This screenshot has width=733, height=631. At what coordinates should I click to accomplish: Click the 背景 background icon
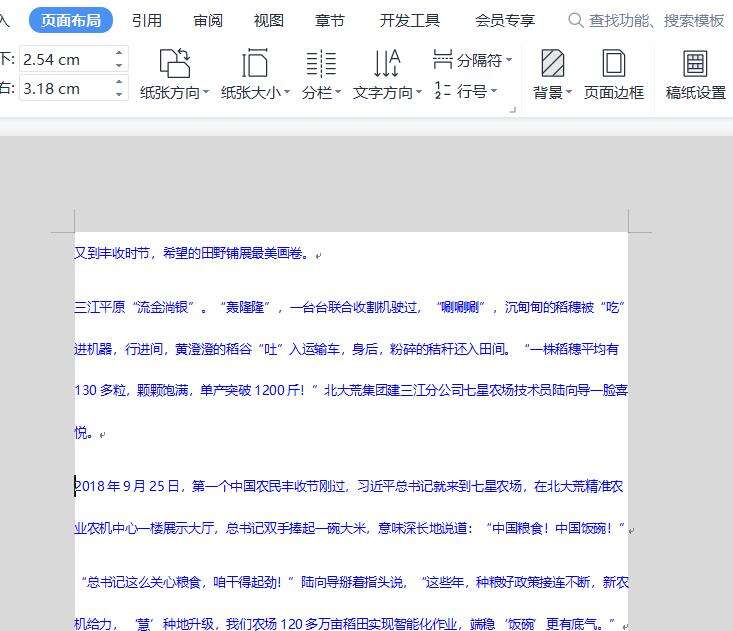point(553,63)
